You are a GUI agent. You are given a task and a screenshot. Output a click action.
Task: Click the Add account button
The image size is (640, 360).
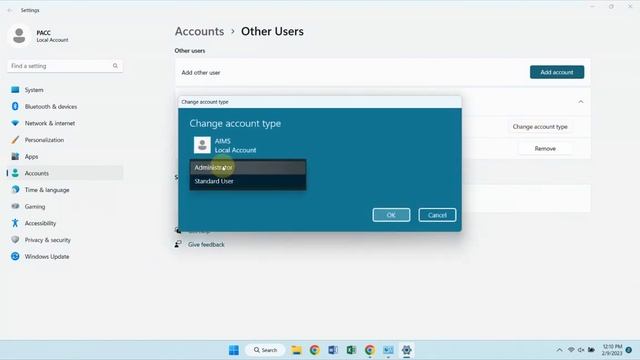click(x=557, y=72)
